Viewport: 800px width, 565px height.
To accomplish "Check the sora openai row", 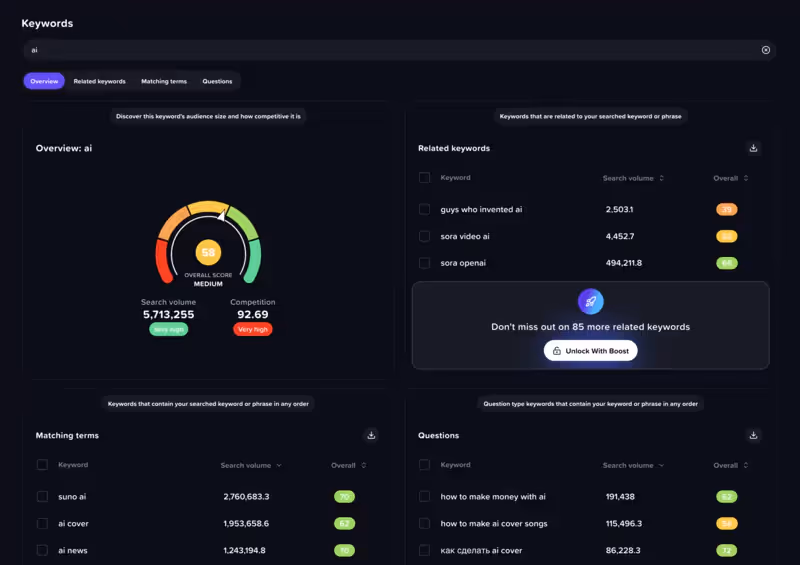I will 424,263.
